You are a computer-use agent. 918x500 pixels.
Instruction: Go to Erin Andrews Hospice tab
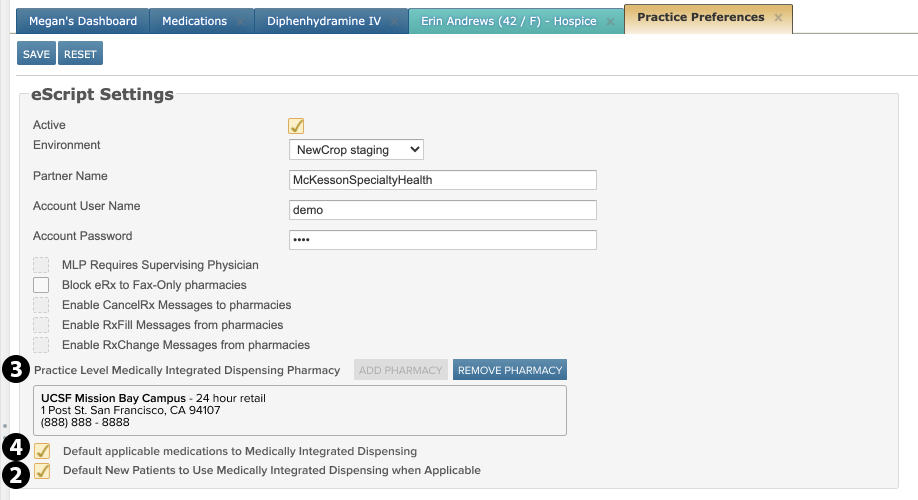click(508, 21)
